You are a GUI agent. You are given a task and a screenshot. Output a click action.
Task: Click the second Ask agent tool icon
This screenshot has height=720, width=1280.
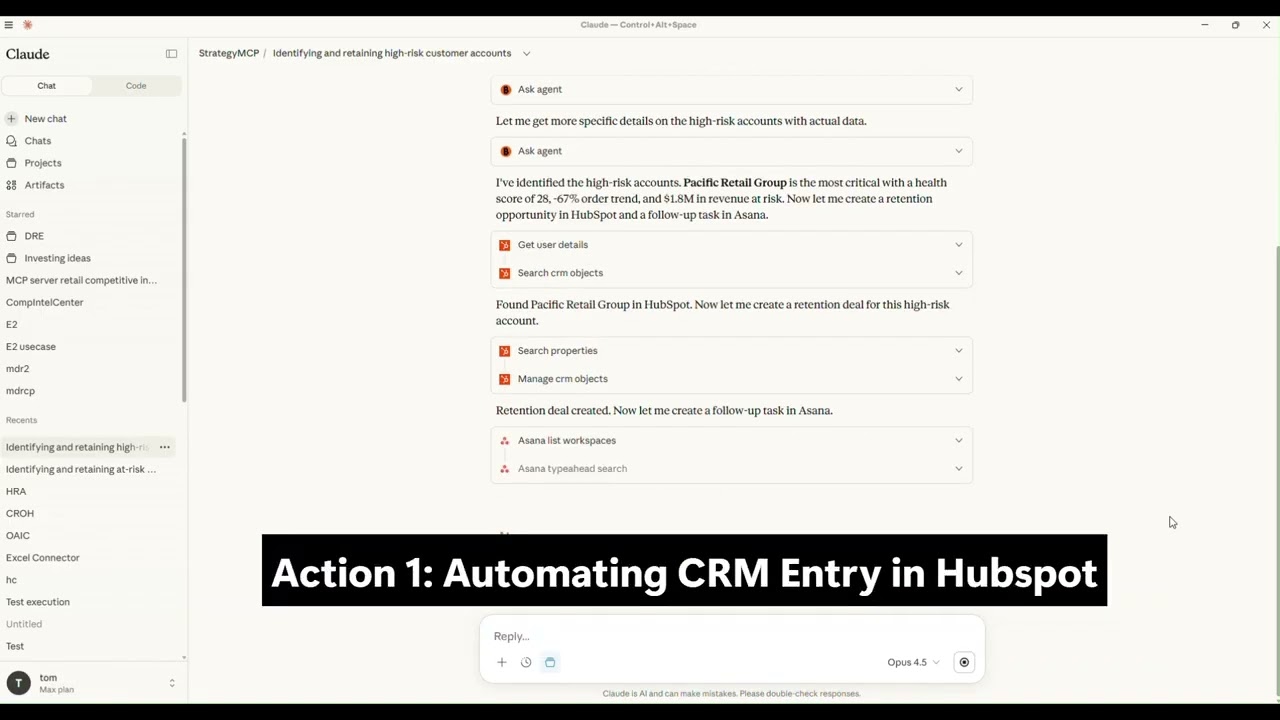click(x=505, y=151)
